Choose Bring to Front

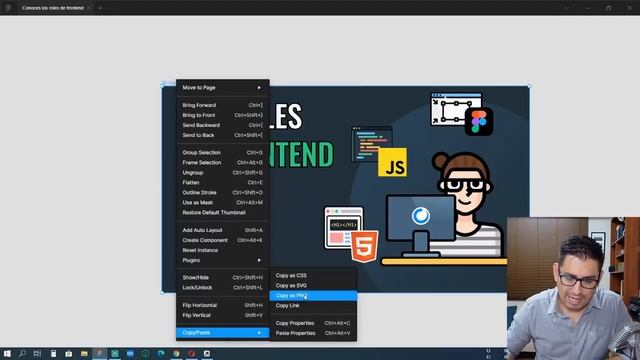(x=222, y=115)
